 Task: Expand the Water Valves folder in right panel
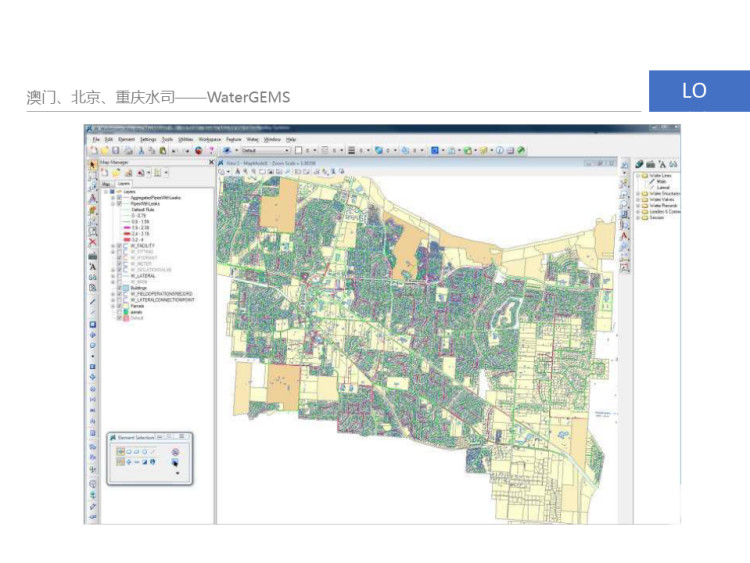[638, 199]
